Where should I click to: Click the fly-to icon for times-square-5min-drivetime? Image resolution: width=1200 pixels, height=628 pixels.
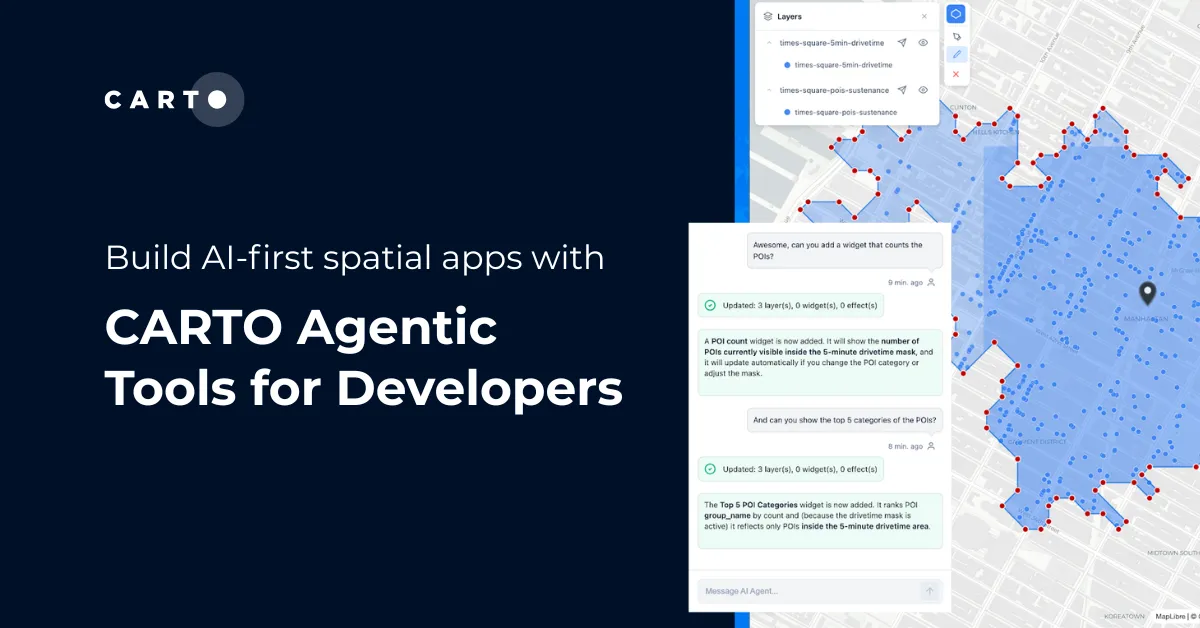pos(902,42)
